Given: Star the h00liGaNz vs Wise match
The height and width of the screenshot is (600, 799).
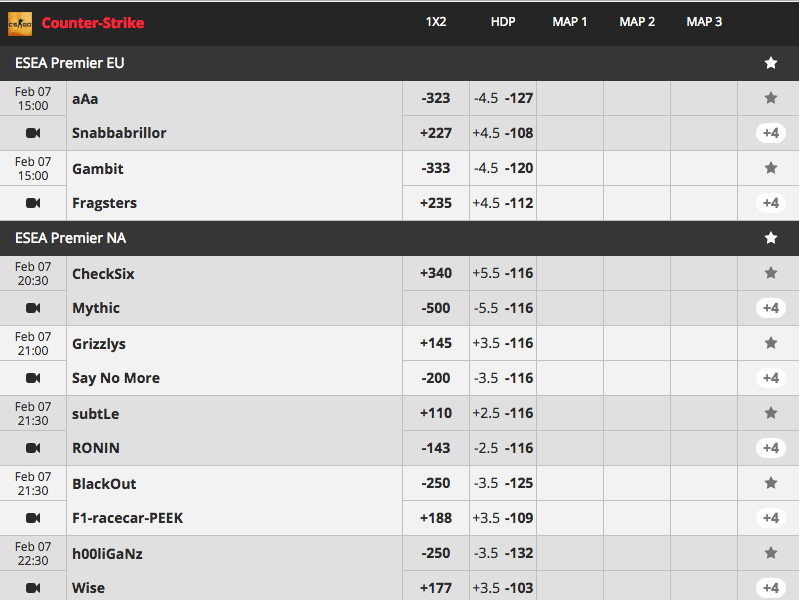Looking at the screenshot, I should click(x=770, y=553).
